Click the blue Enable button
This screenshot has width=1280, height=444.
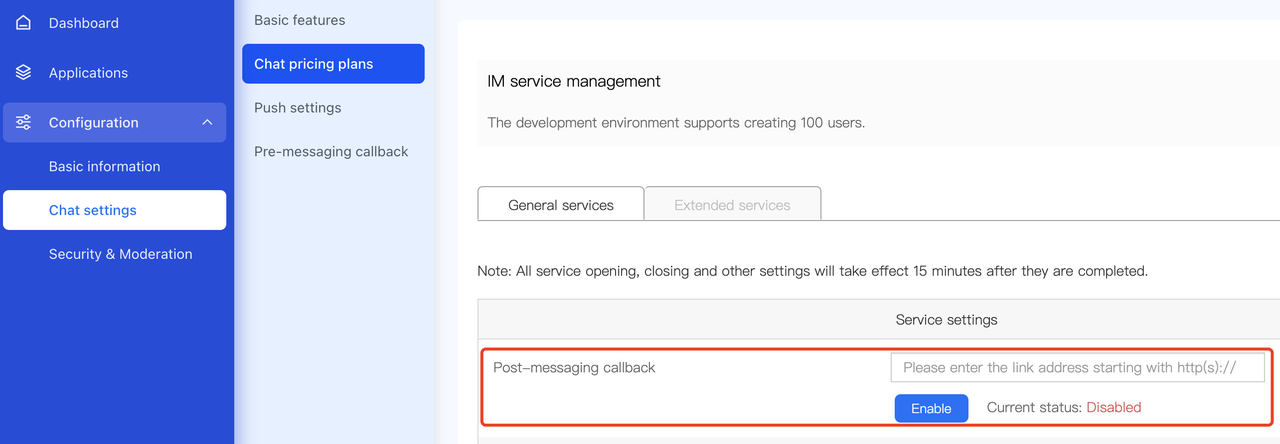coord(931,408)
